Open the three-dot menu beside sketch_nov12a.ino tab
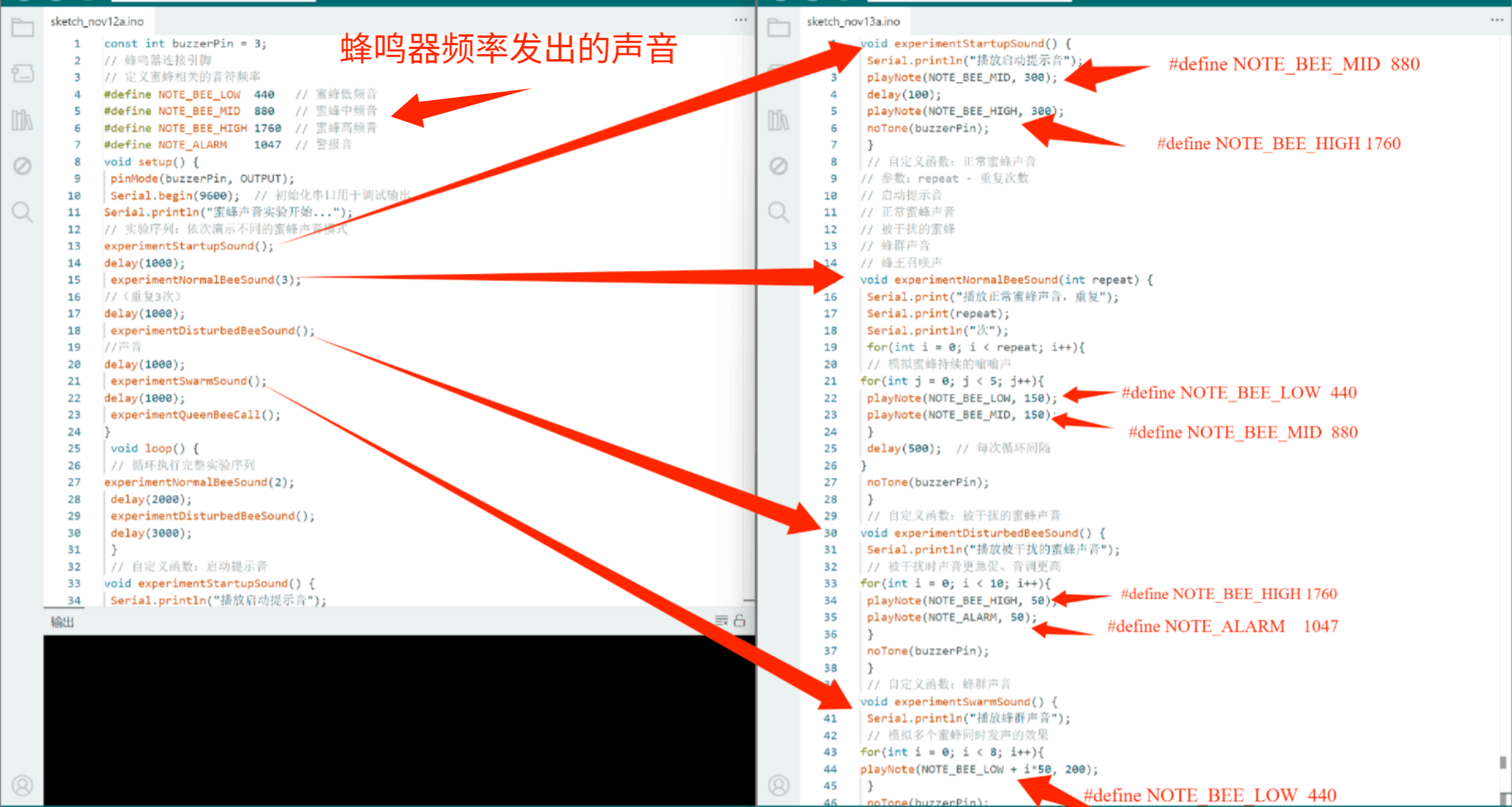Viewport: 1512px width, 807px height. point(740,20)
